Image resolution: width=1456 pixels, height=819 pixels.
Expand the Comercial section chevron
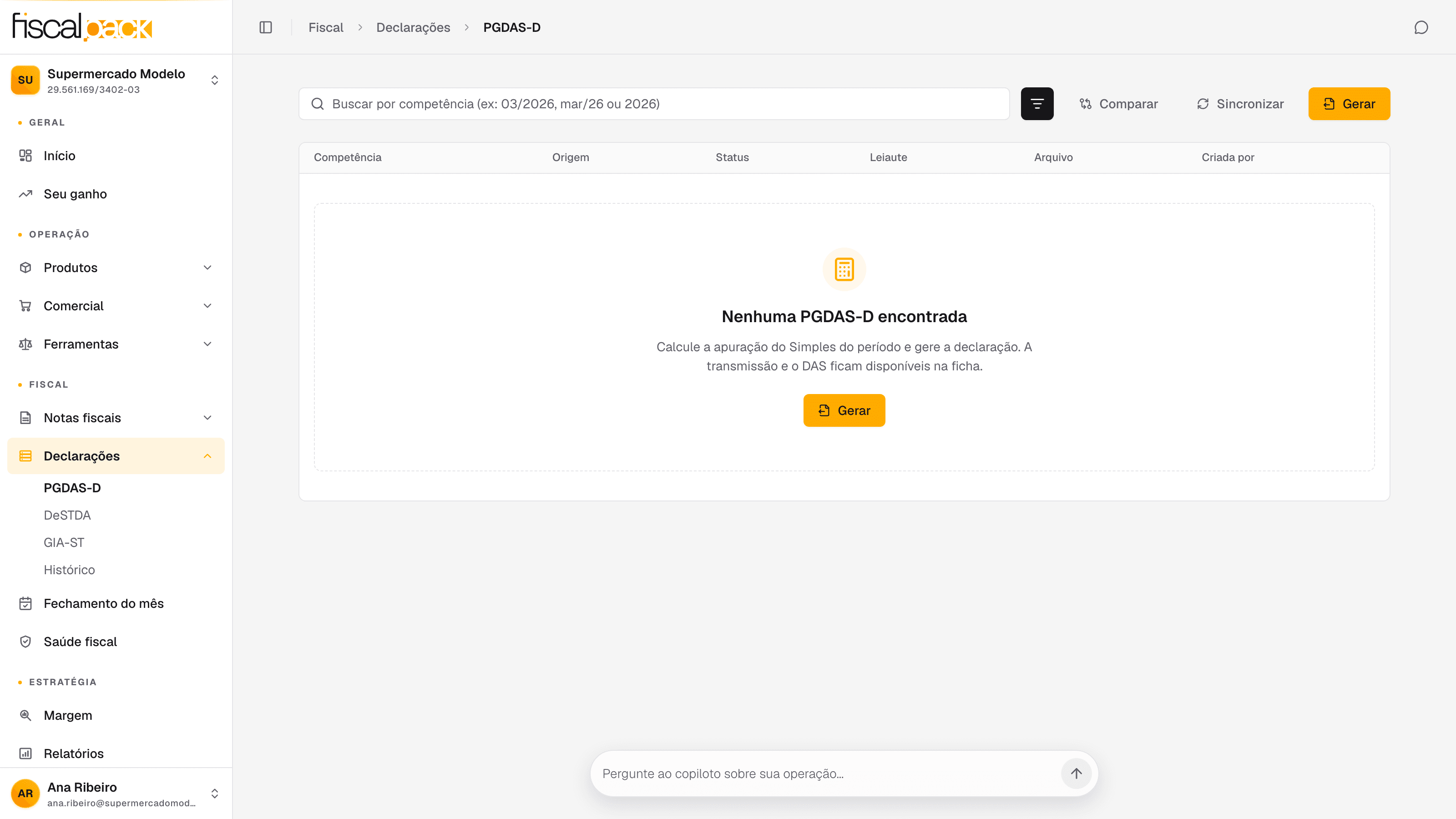pos(207,306)
